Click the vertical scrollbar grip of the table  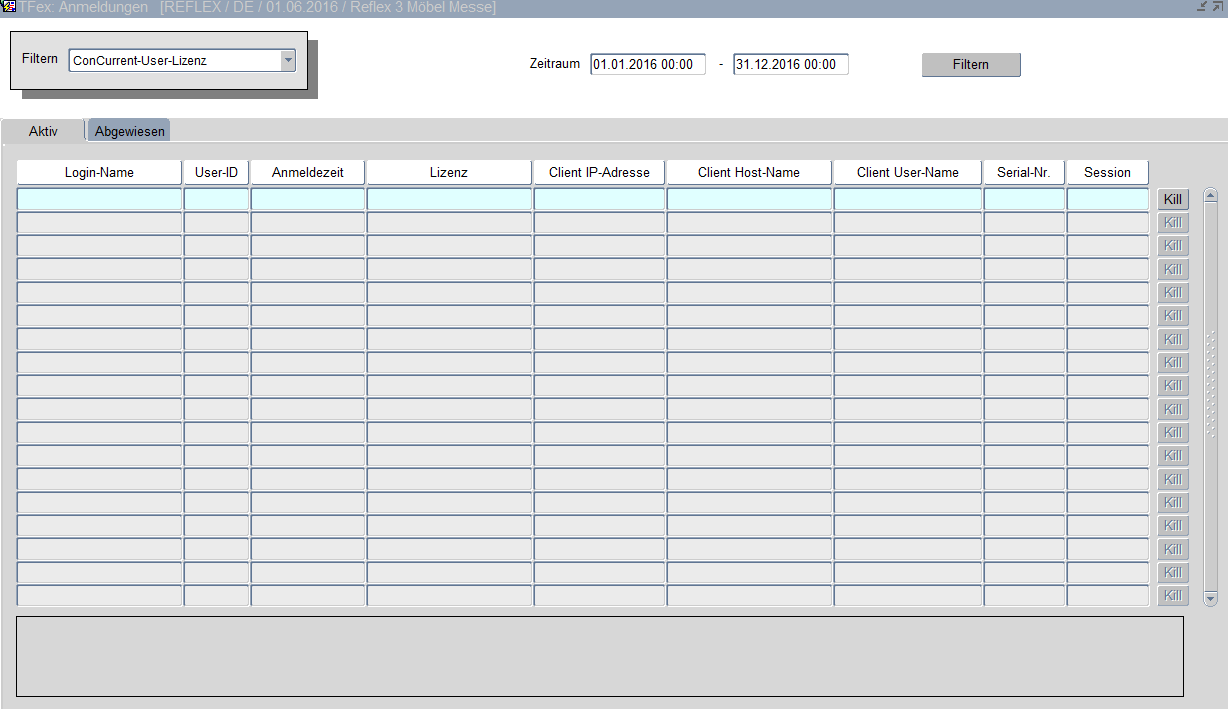coord(1210,384)
